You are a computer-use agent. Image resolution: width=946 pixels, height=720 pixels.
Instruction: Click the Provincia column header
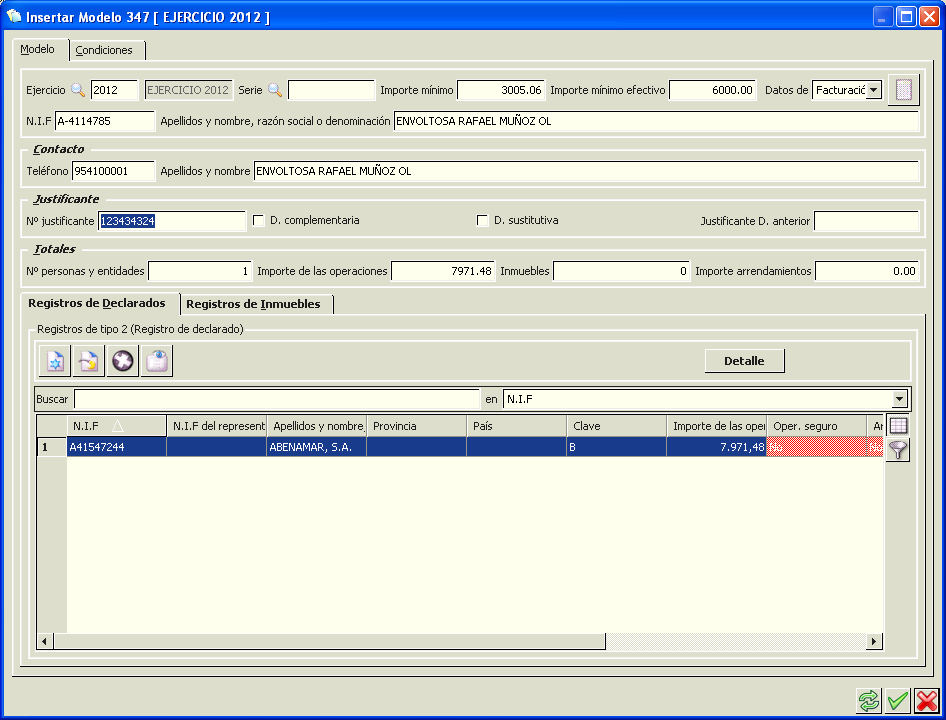coord(416,425)
